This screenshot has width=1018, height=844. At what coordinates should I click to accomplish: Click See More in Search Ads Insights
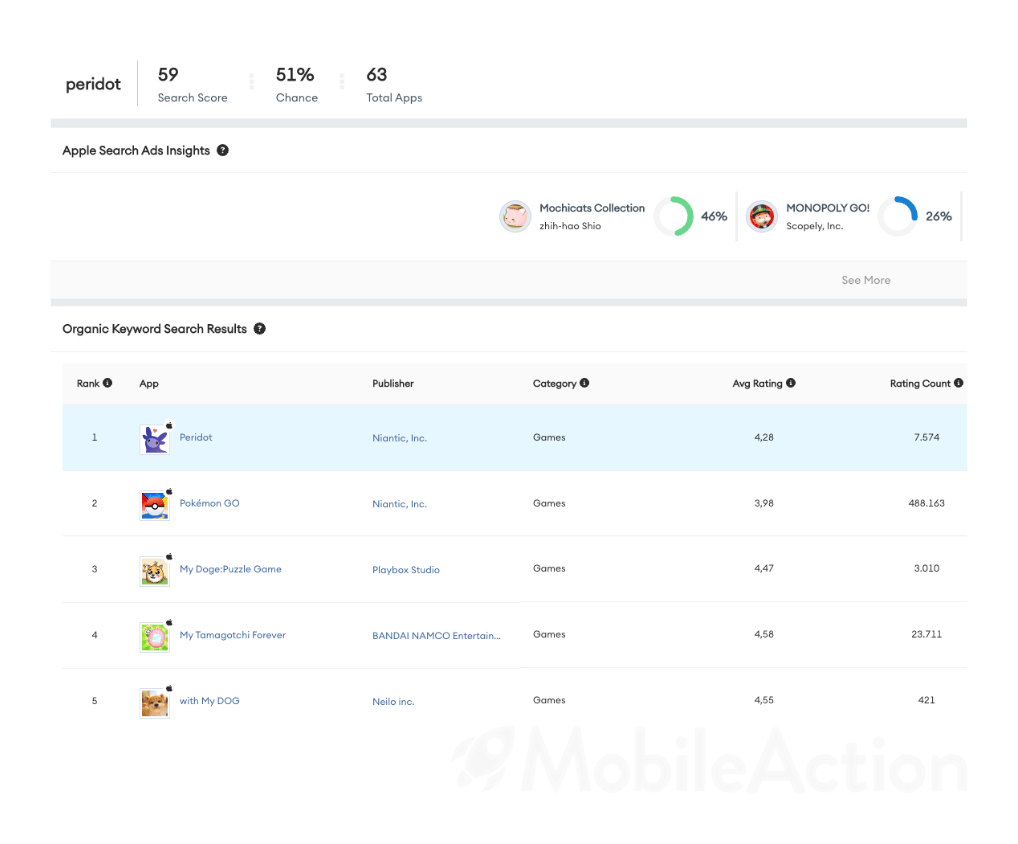[x=865, y=280]
